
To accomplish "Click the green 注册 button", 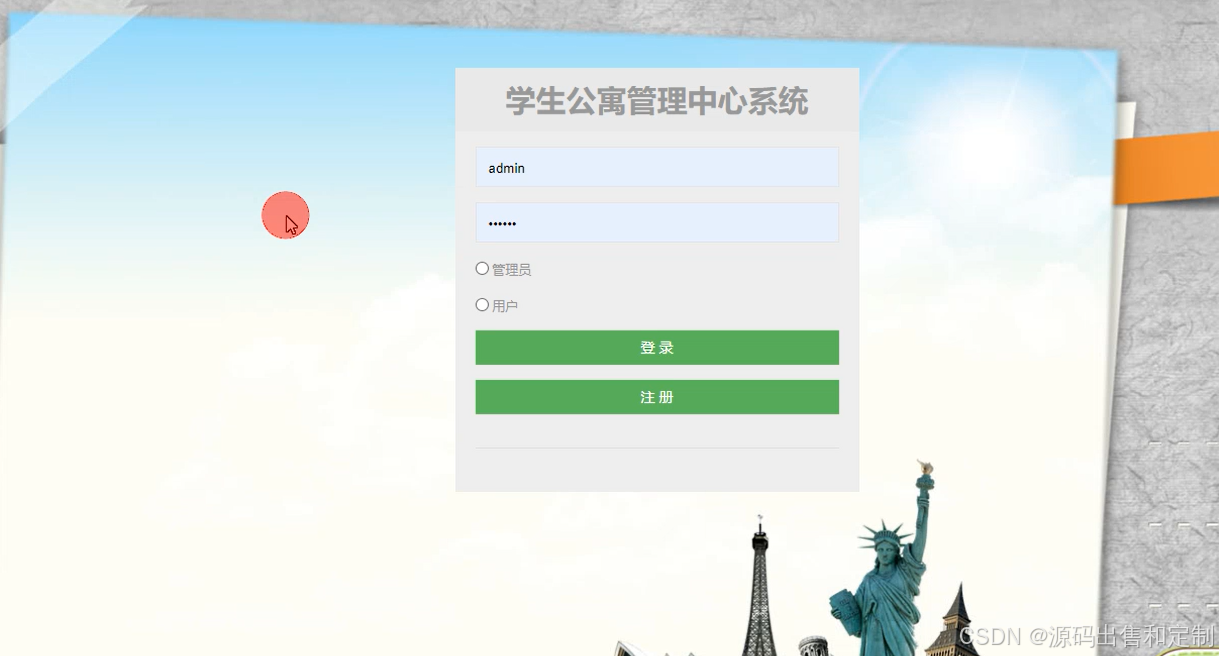I will [x=657, y=397].
